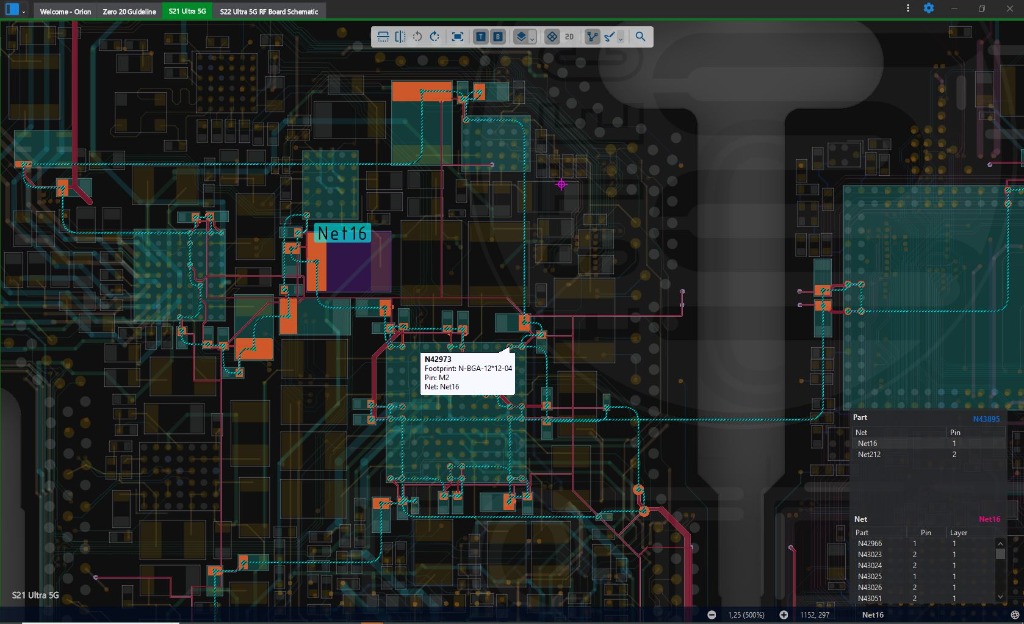1024x624 pixels.
Task: Zoom in with the plus button
Action: (784, 615)
